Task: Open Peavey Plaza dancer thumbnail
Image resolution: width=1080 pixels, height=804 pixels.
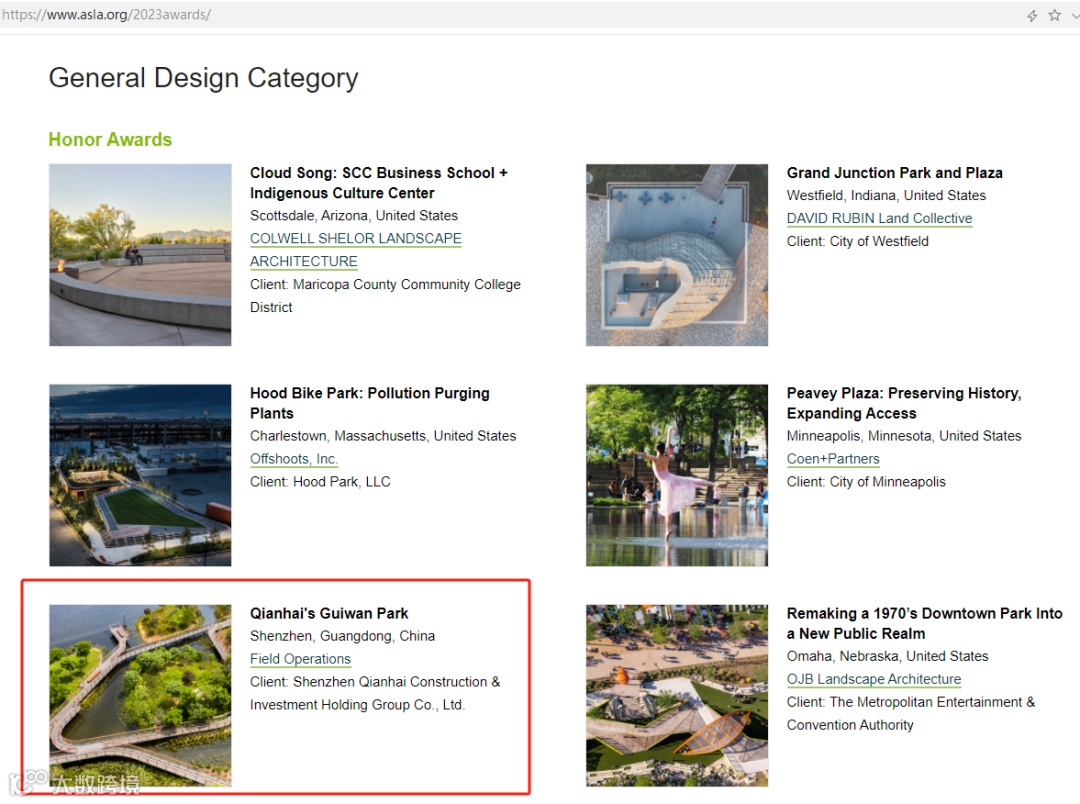Action: pos(677,475)
